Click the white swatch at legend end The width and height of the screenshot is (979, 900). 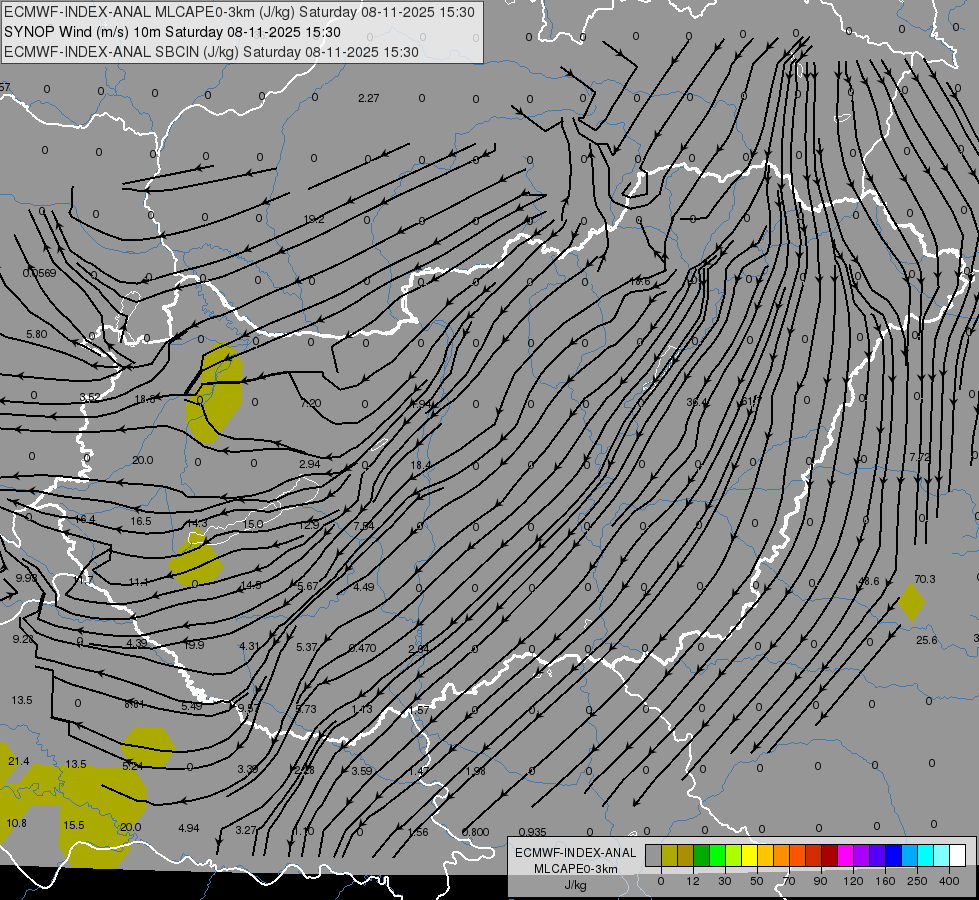(957, 855)
